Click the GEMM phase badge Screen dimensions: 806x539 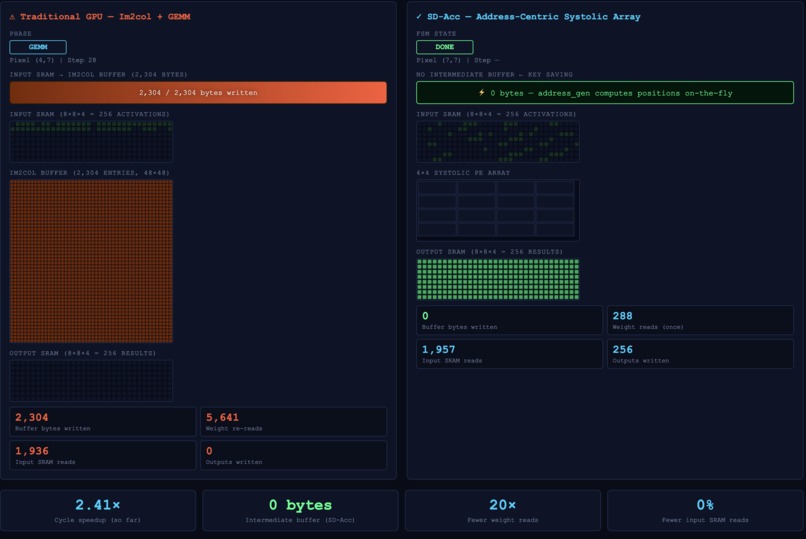38,47
